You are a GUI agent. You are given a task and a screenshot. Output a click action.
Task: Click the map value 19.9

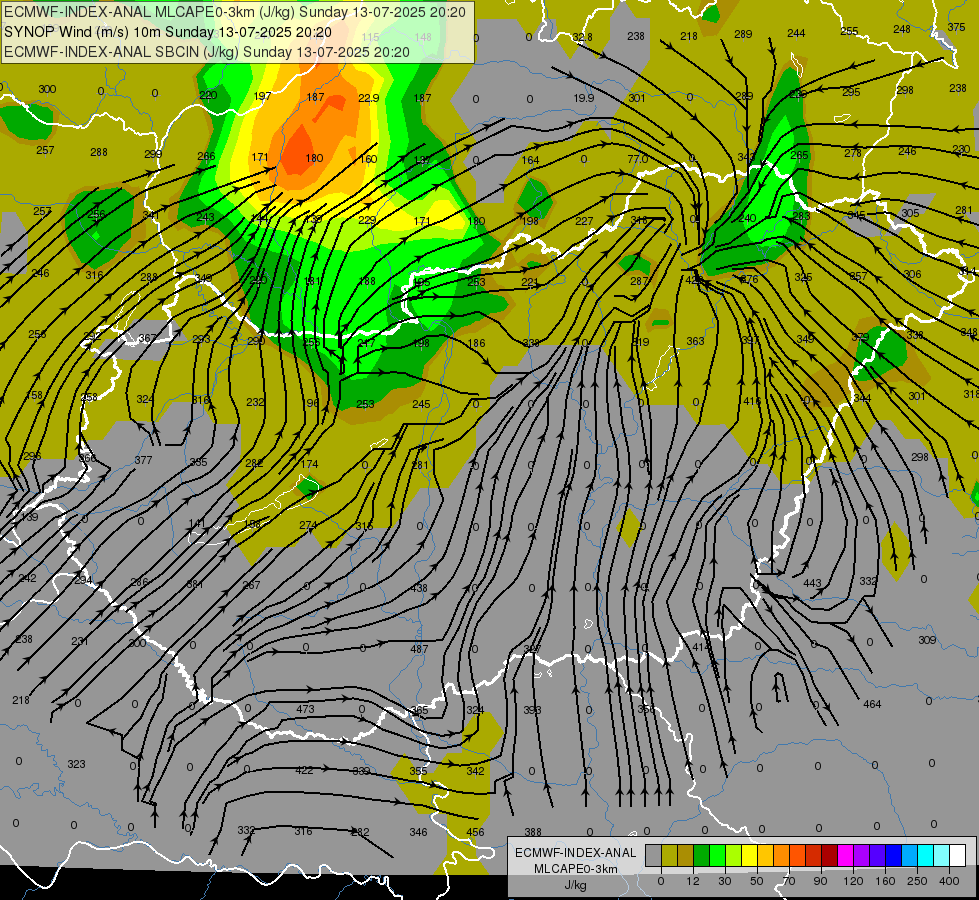coord(583,98)
